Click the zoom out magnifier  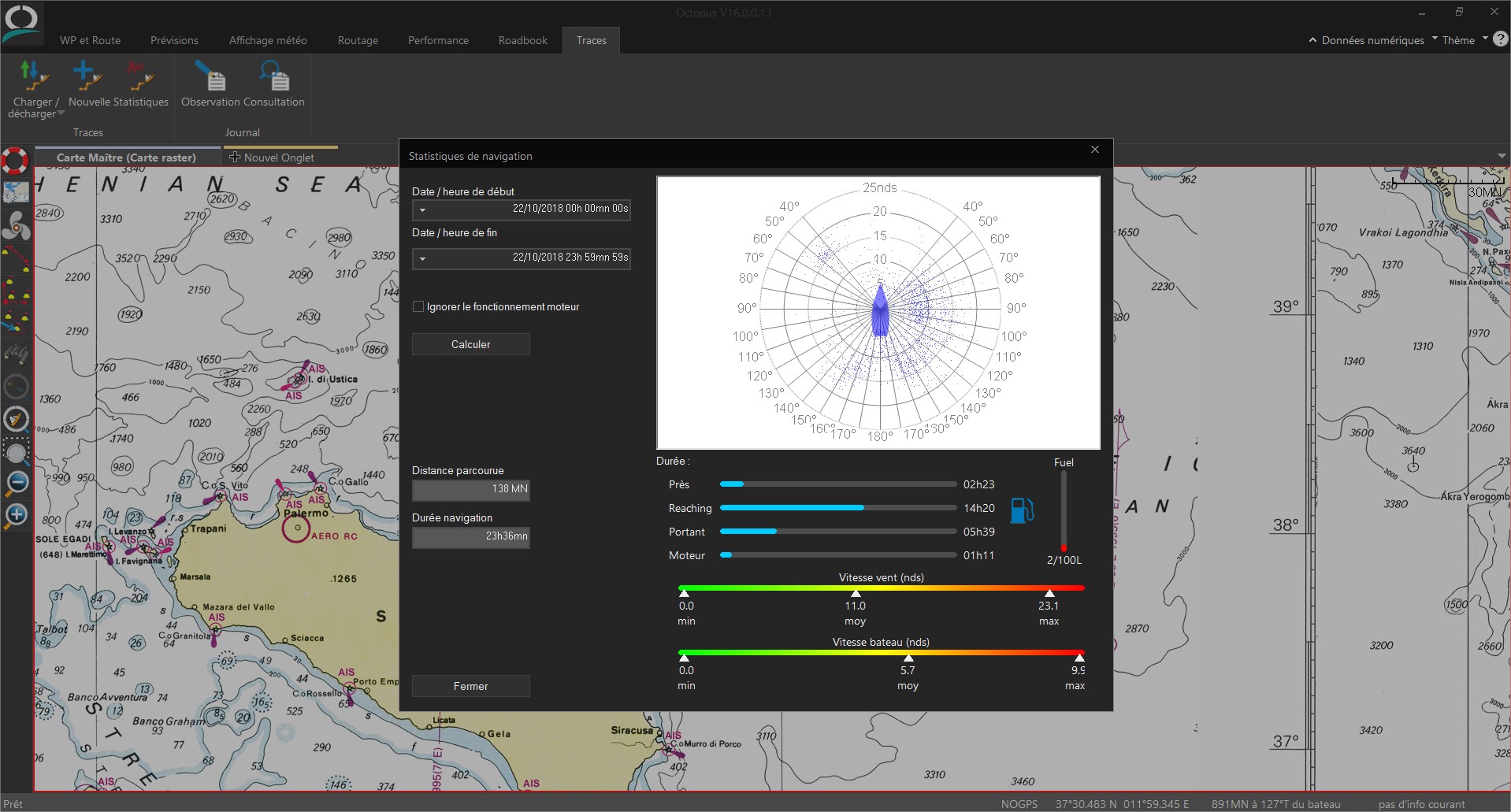[16, 483]
